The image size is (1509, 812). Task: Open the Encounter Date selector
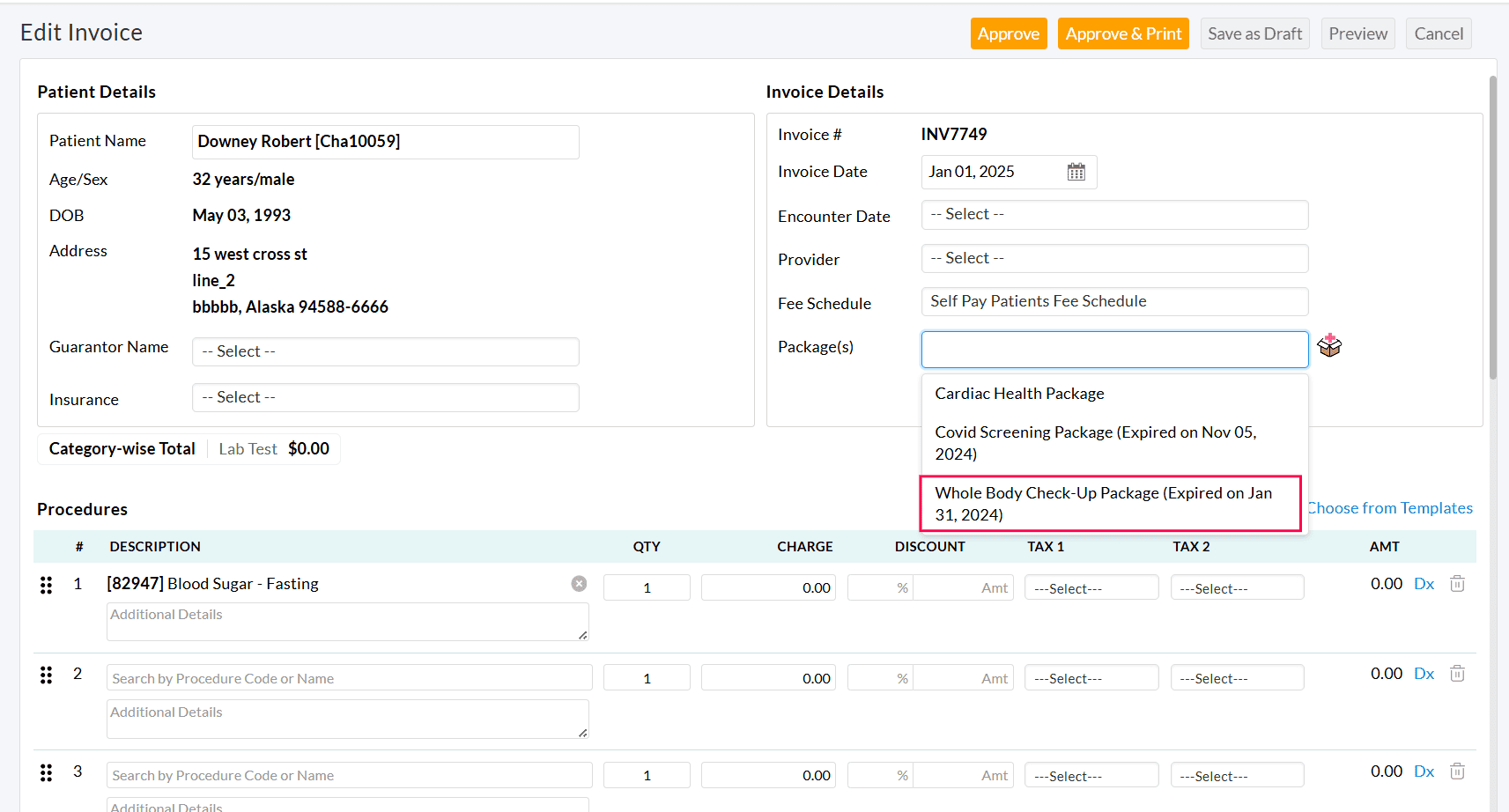click(x=1113, y=214)
